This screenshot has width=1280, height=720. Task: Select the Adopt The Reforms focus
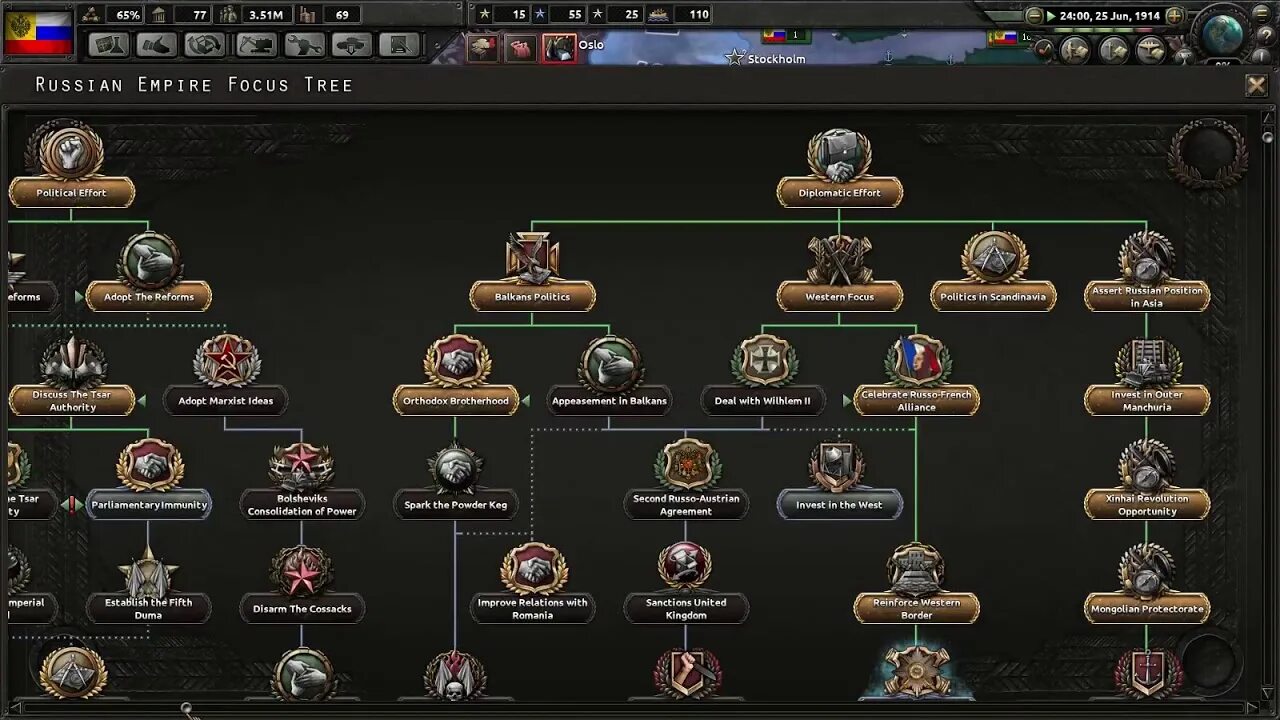click(148, 270)
